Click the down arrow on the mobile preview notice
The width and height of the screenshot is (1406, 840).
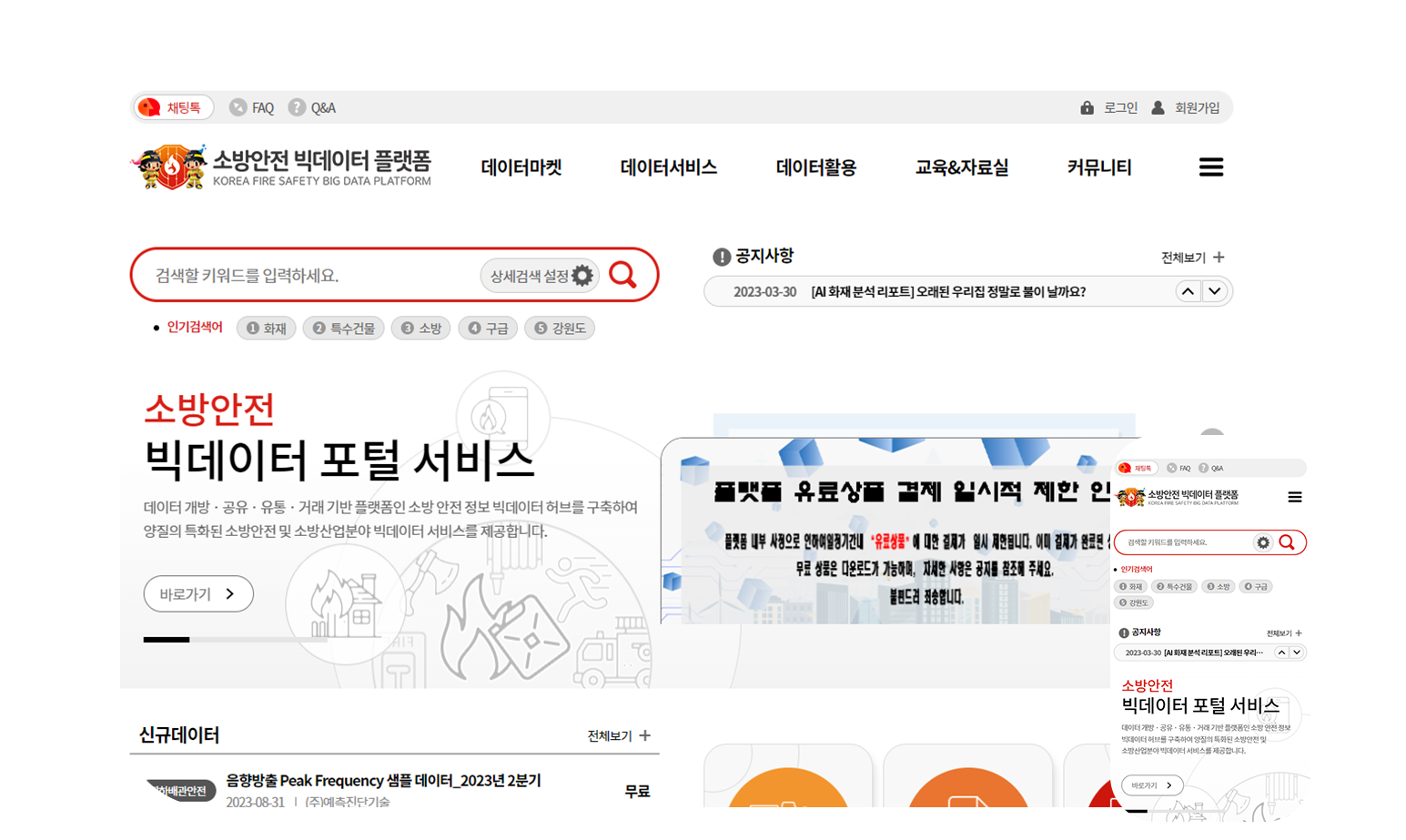1297,653
